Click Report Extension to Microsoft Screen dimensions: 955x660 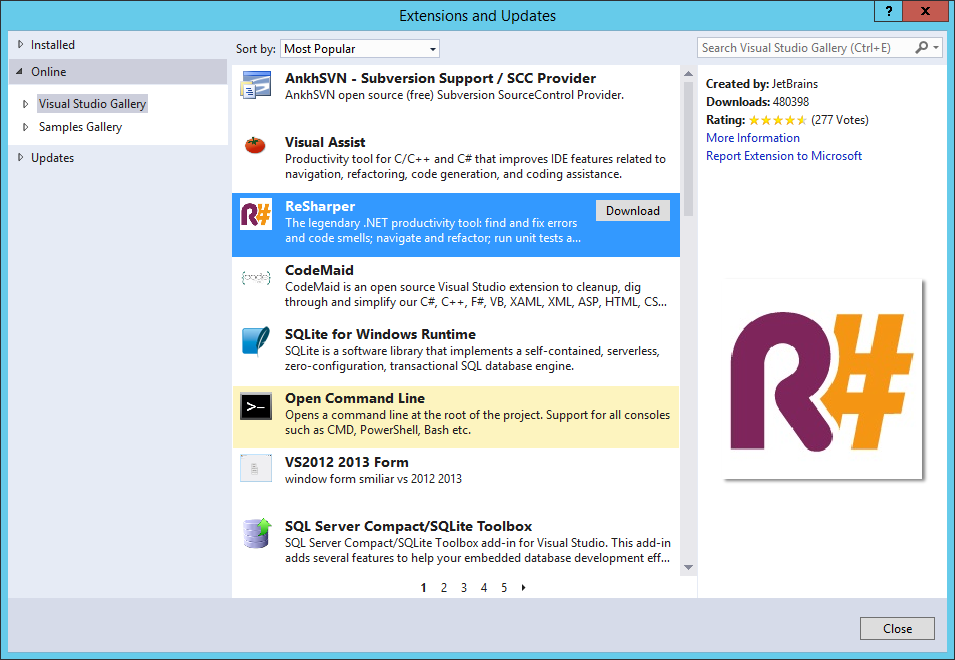point(783,155)
